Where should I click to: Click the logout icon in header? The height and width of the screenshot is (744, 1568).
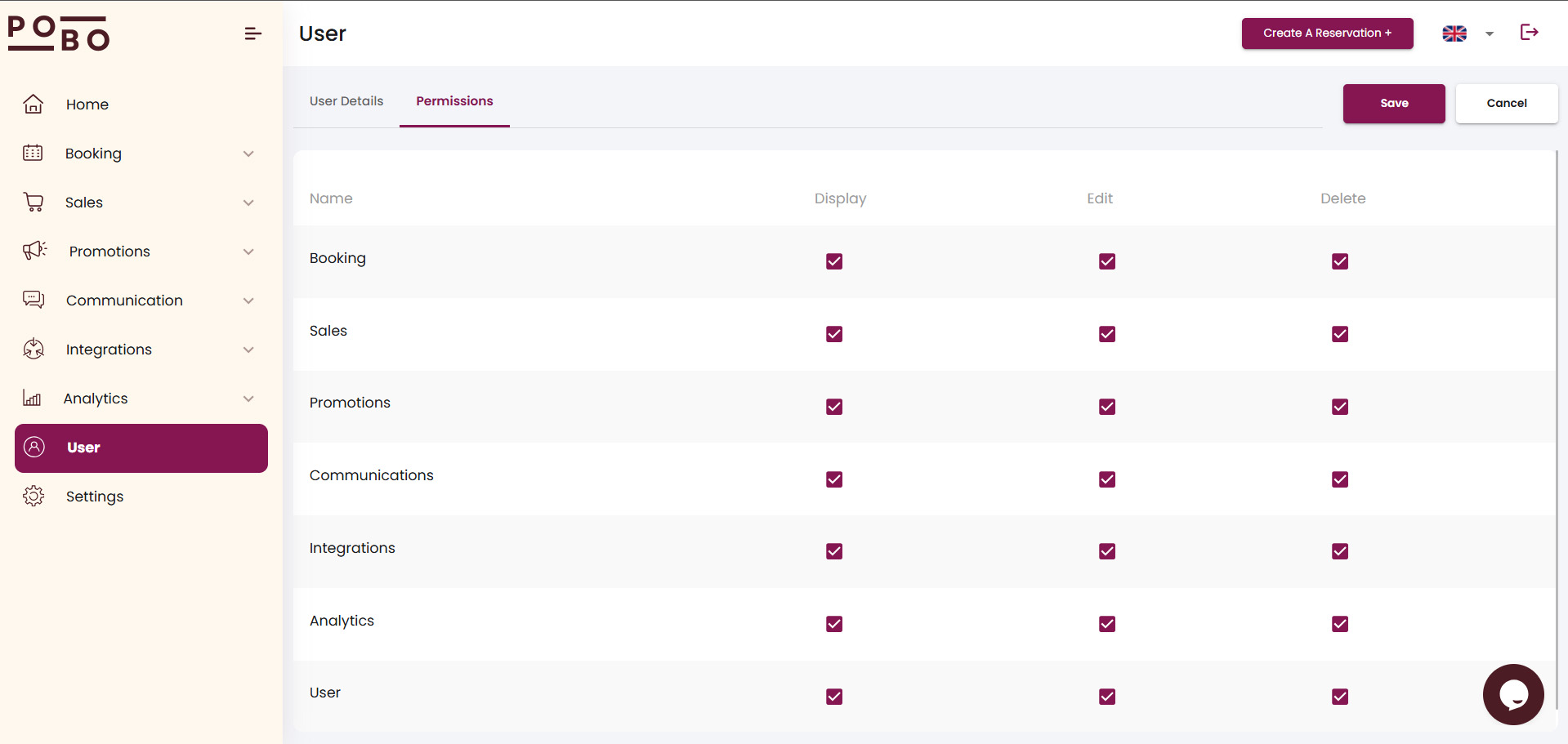point(1529,33)
